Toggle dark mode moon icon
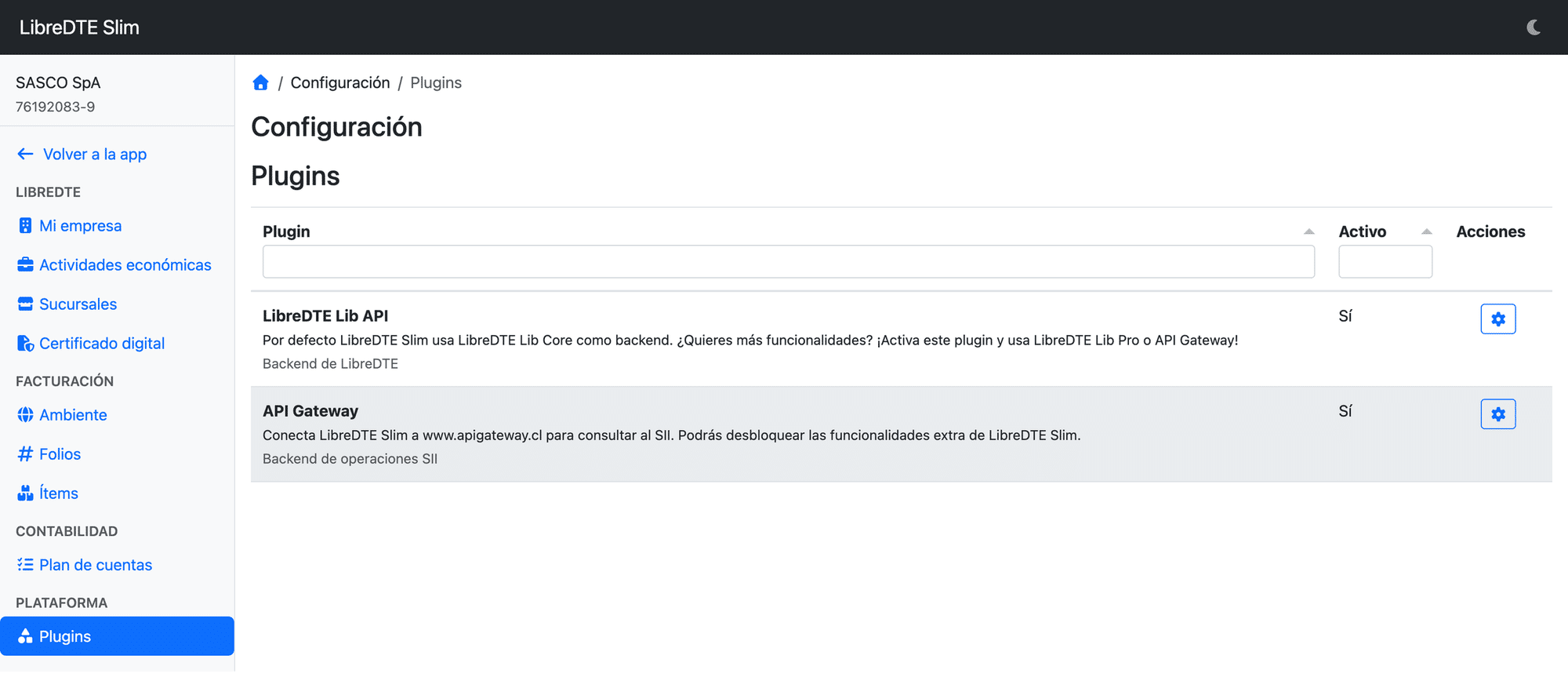The width and height of the screenshot is (1568, 681). [x=1534, y=27]
